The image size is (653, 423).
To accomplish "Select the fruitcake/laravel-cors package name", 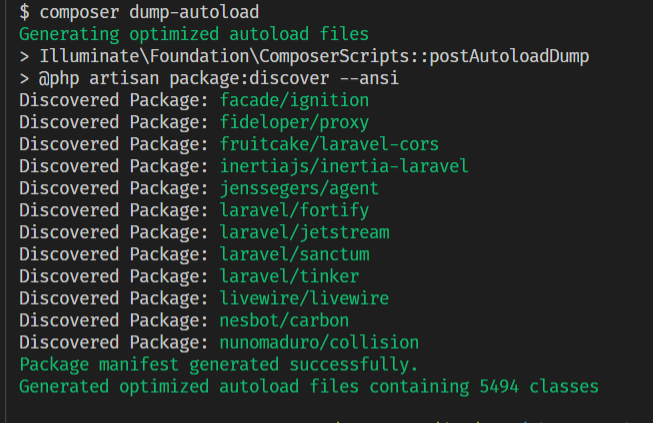I will pyautogui.click(x=329, y=144).
